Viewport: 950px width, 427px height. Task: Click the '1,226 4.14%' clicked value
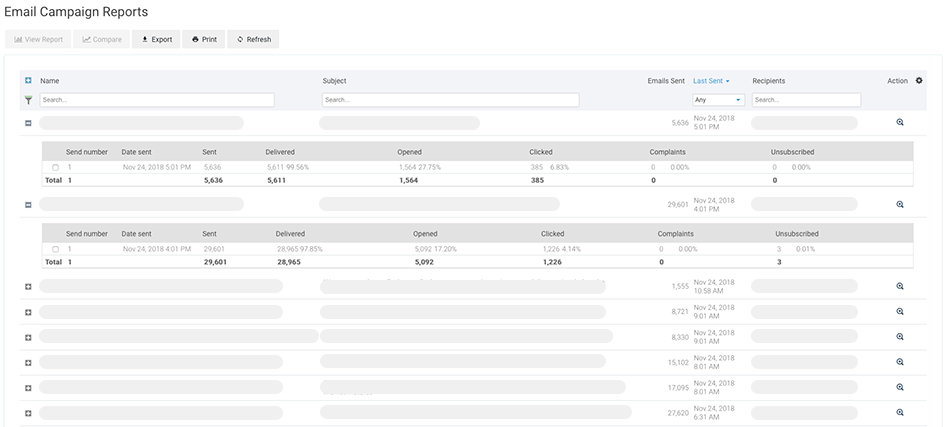562,249
